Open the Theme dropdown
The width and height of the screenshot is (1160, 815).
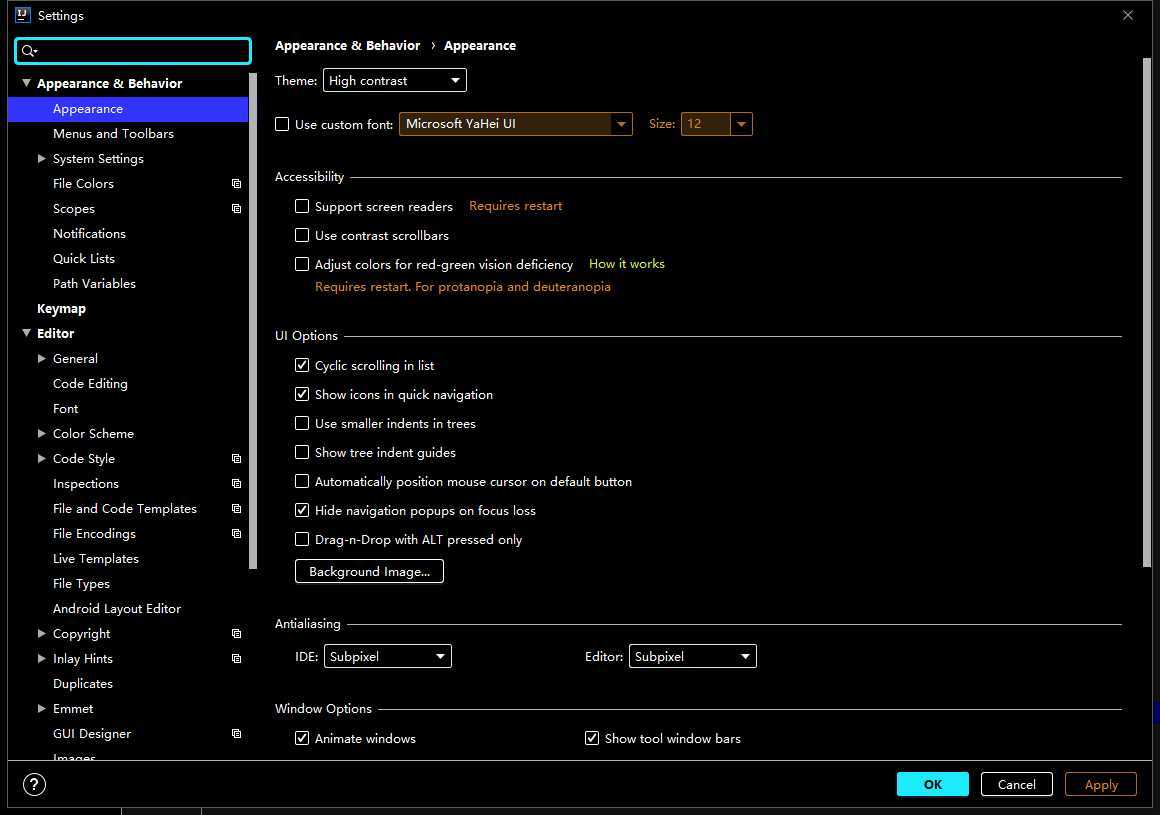394,80
